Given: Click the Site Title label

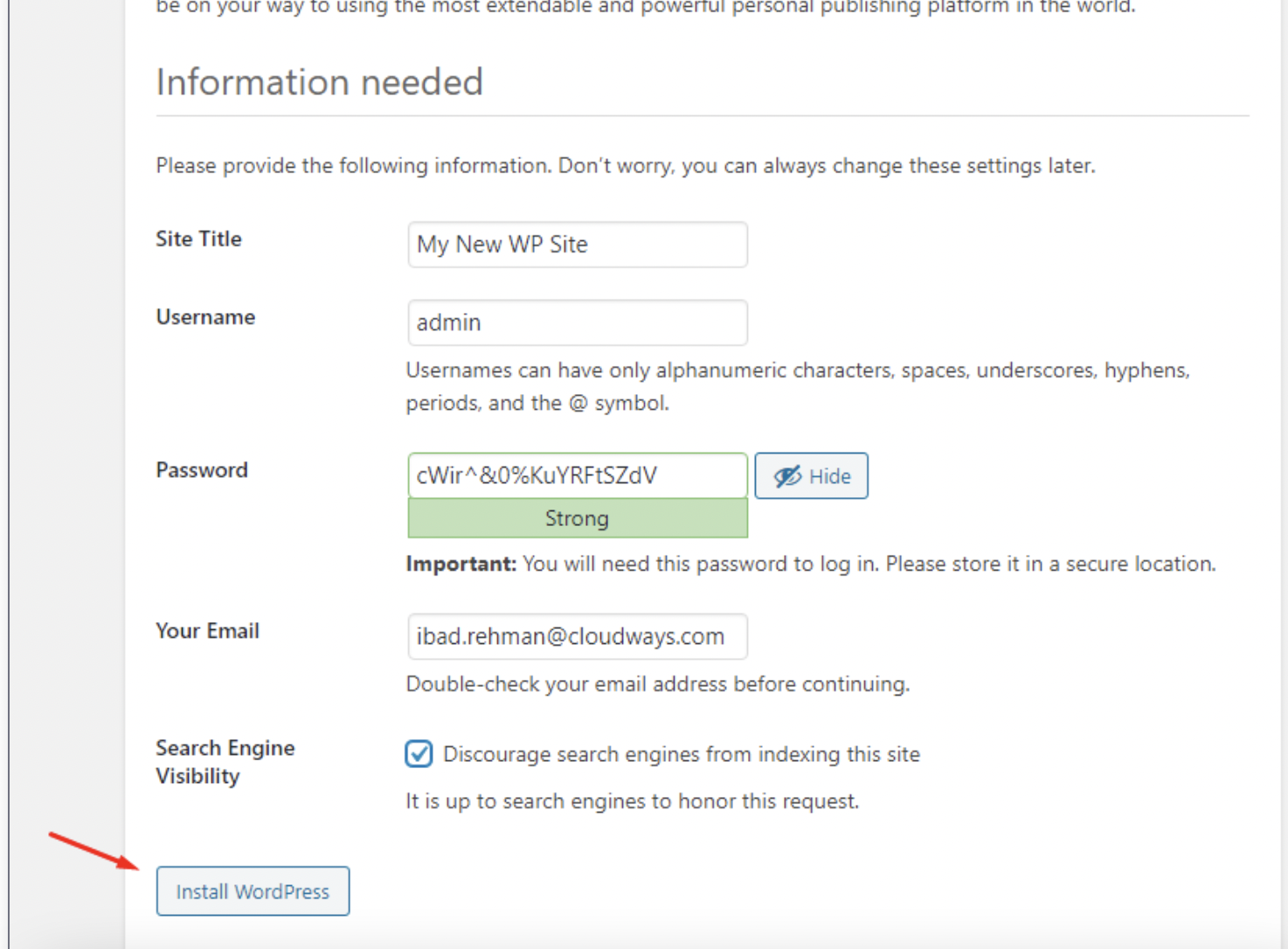Looking at the screenshot, I should click(198, 239).
